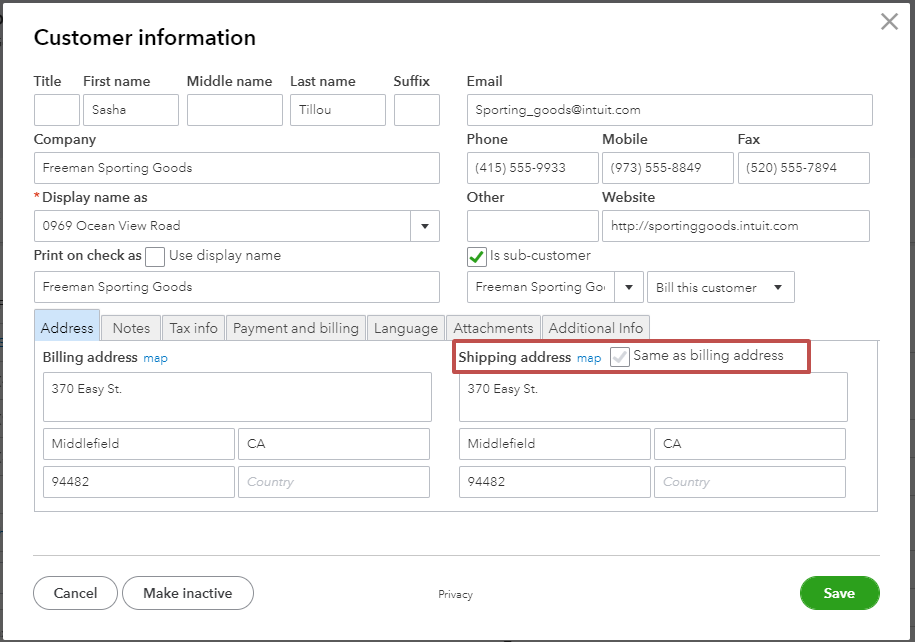Viewport: 915px width, 642px height.
Task: Open the billing address map link
Action: [x=155, y=357]
